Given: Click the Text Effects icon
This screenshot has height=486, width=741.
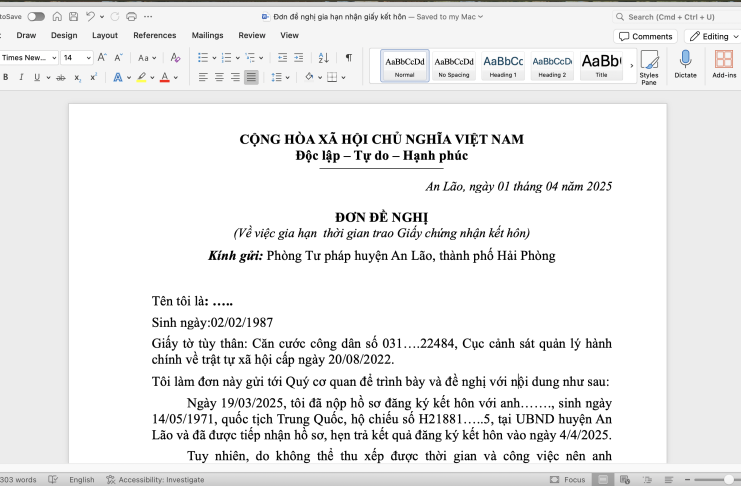Looking at the screenshot, I should 118,77.
